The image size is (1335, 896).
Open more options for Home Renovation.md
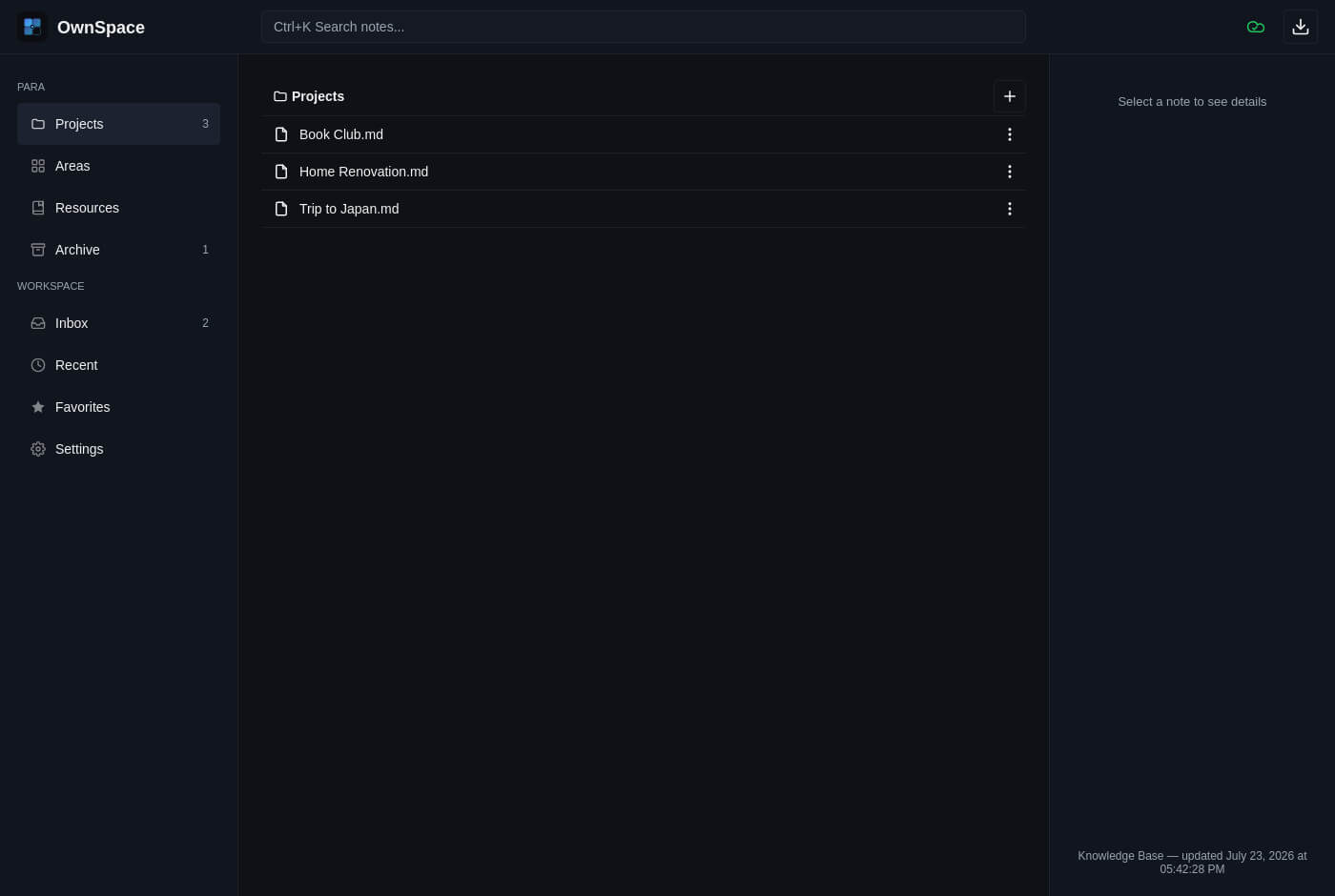pyautogui.click(x=1010, y=172)
